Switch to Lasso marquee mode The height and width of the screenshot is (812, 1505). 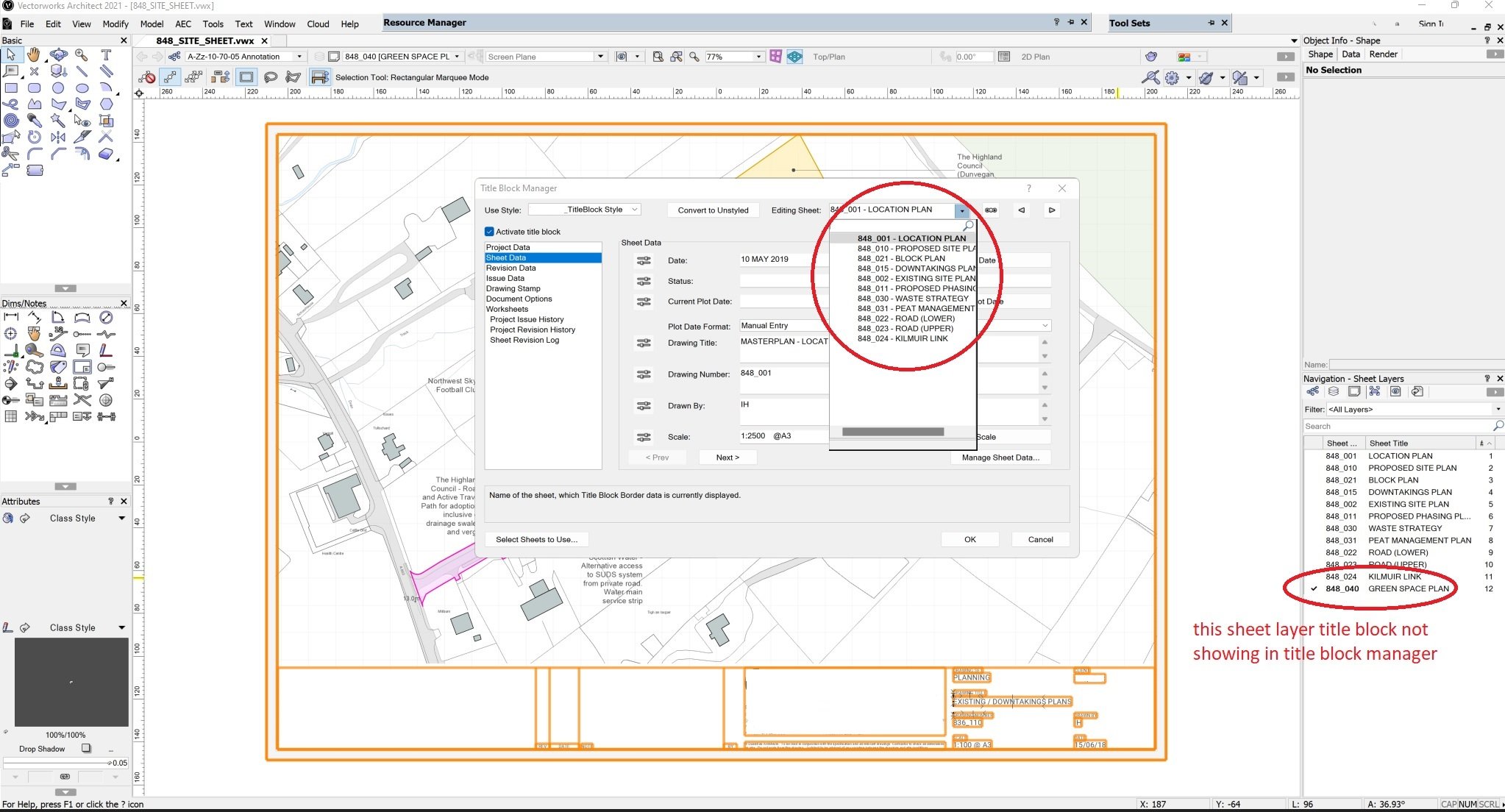(x=271, y=76)
